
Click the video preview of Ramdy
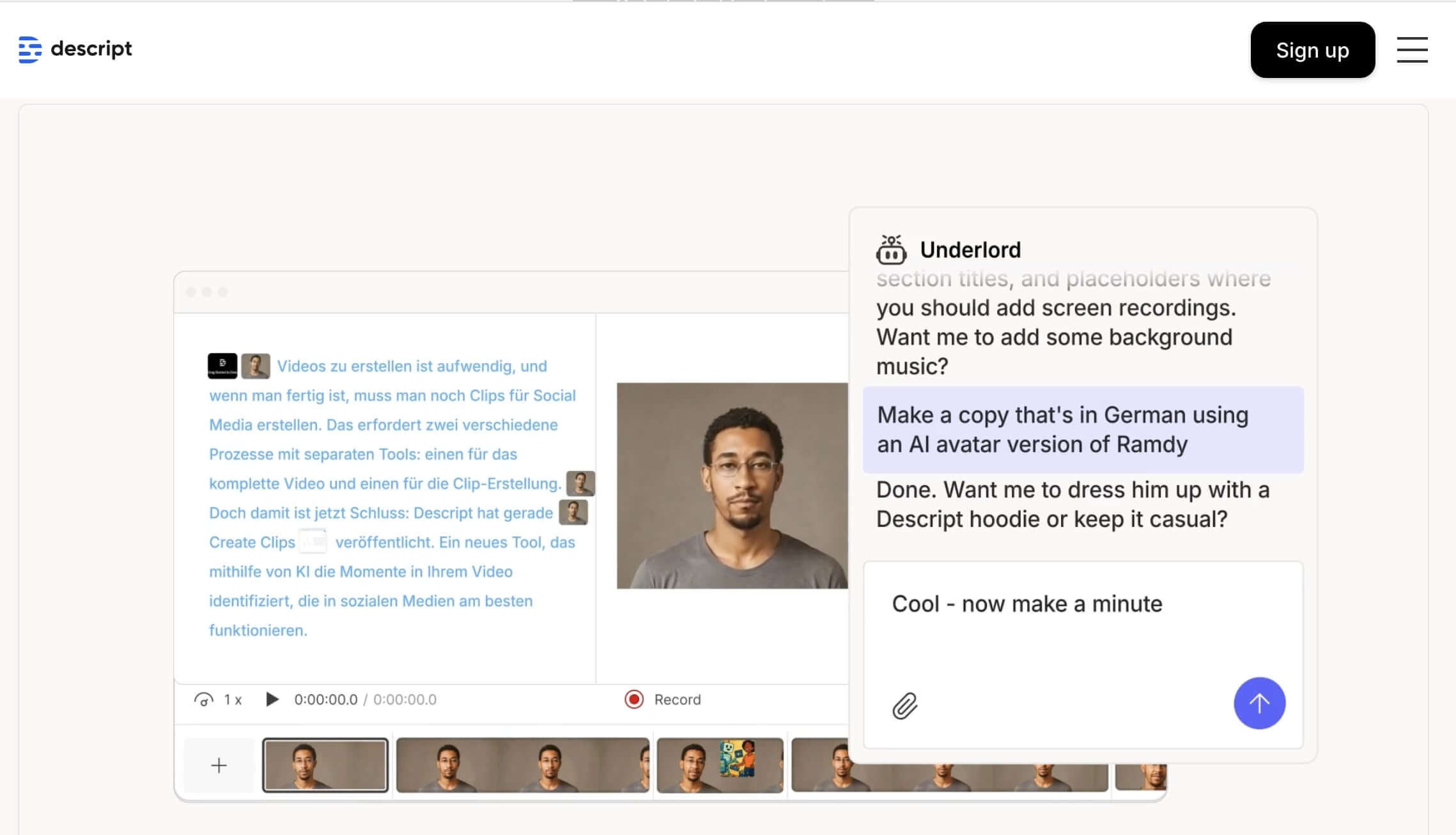[732, 485]
